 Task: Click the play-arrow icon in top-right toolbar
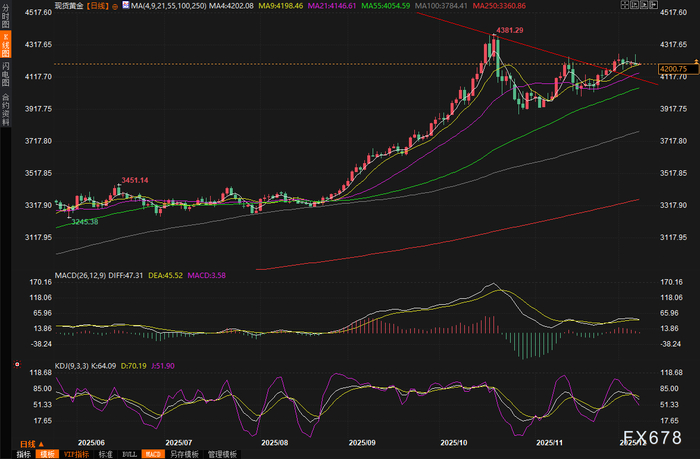644,4
